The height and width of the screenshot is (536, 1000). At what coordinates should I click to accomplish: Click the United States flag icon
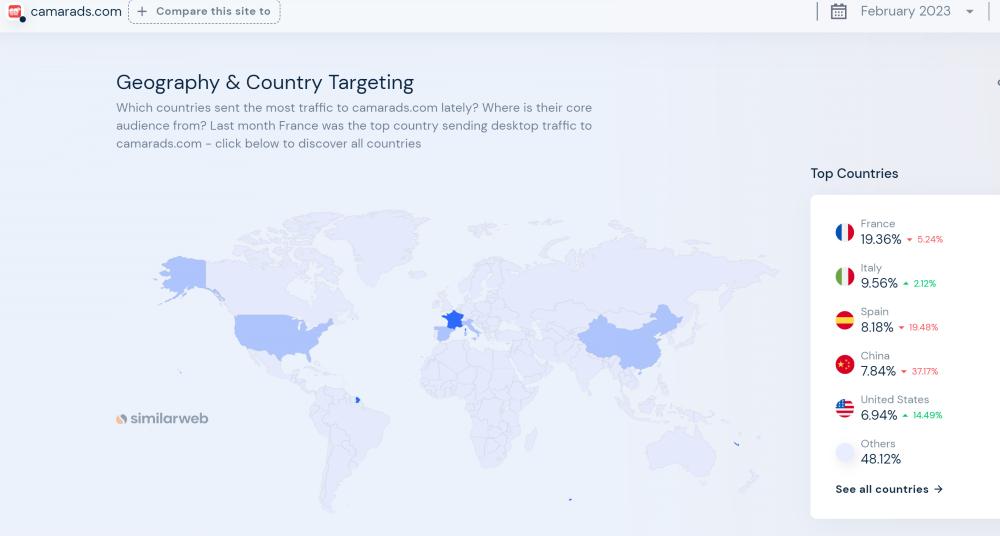point(845,408)
